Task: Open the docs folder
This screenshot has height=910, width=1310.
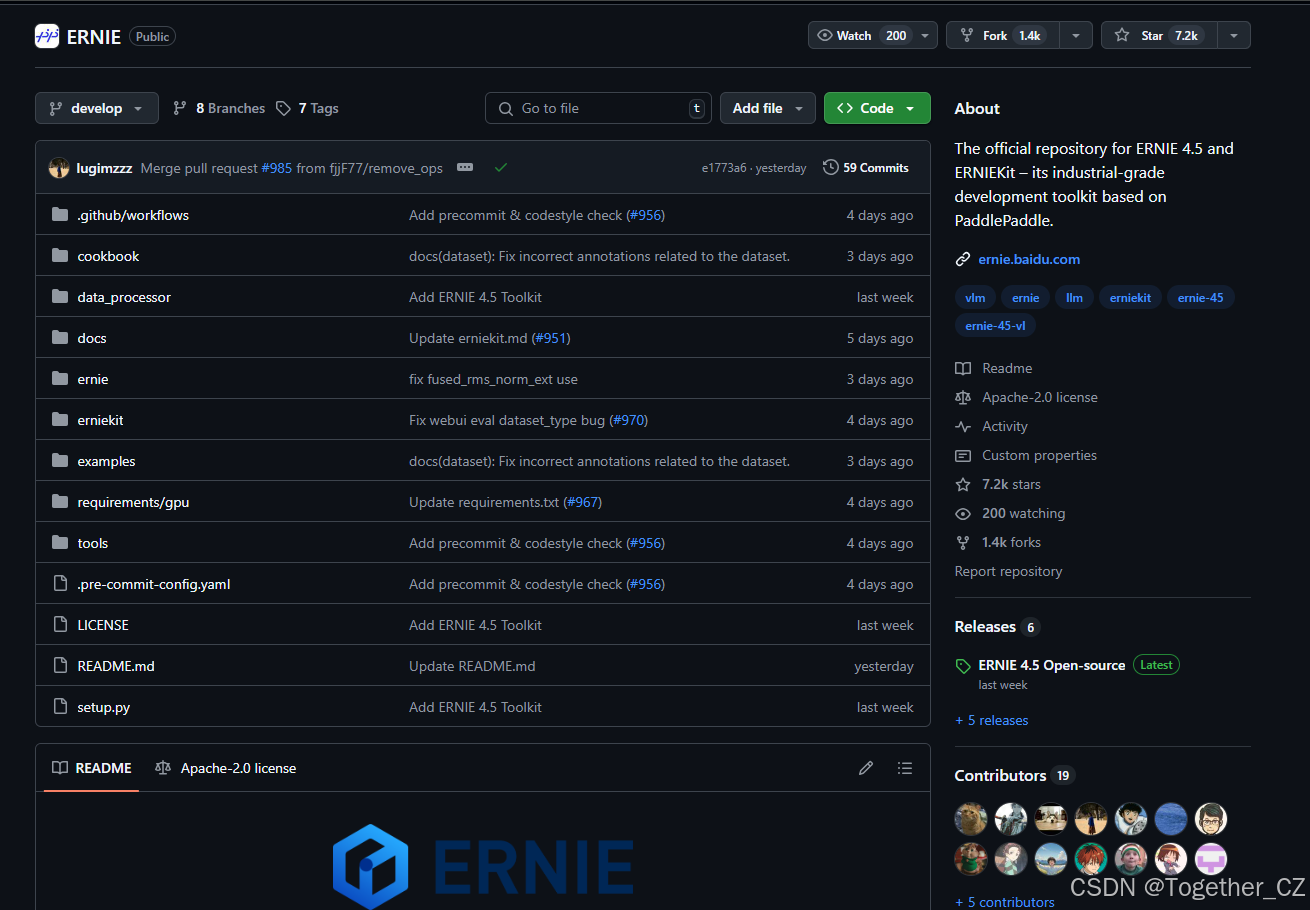Action: point(92,338)
